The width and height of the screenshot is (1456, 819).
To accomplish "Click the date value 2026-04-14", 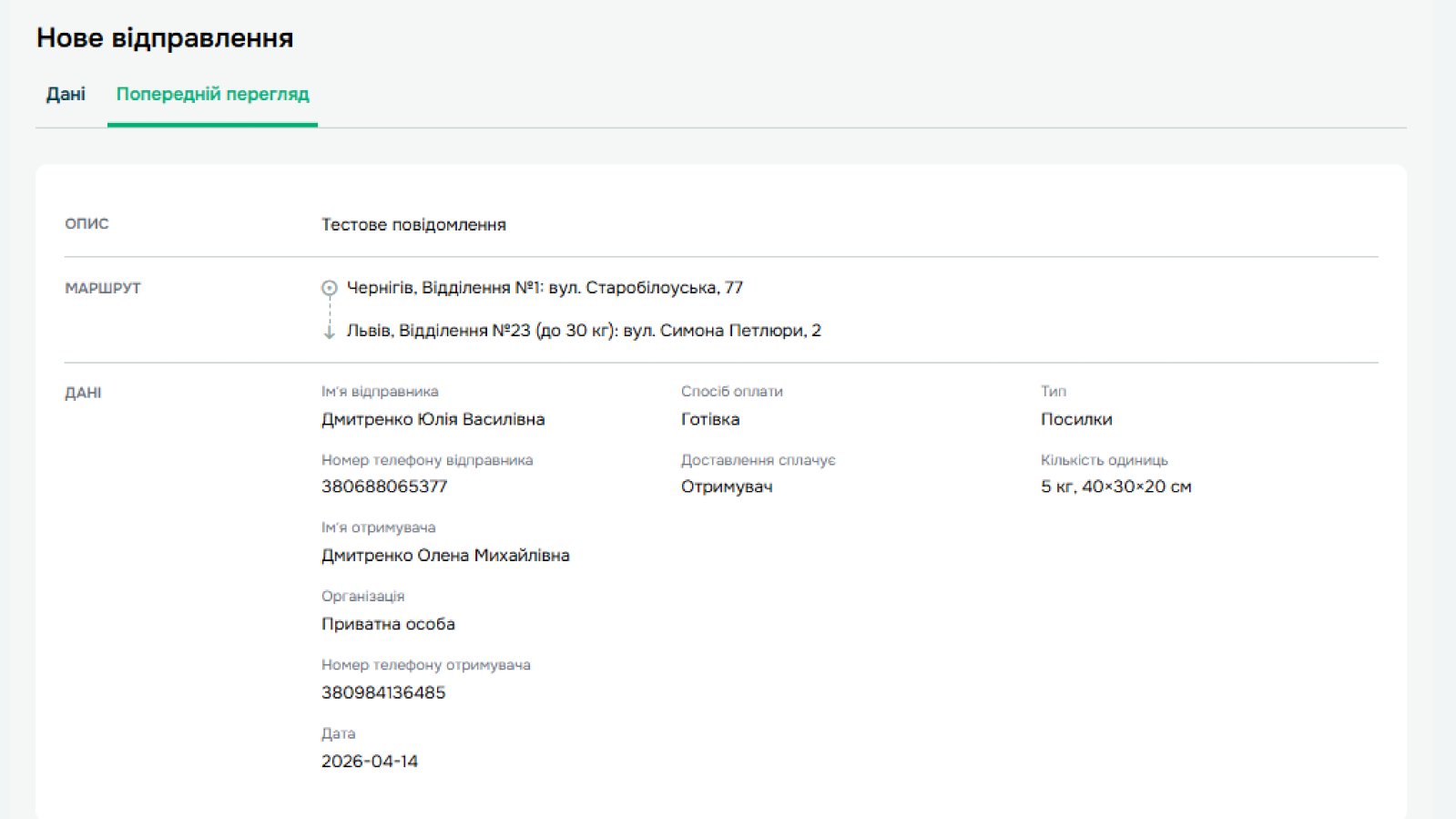I will (369, 762).
